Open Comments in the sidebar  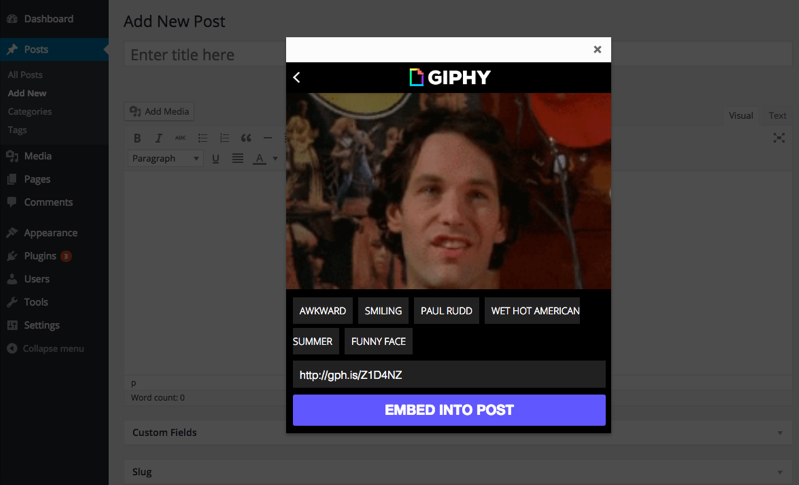click(48, 202)
